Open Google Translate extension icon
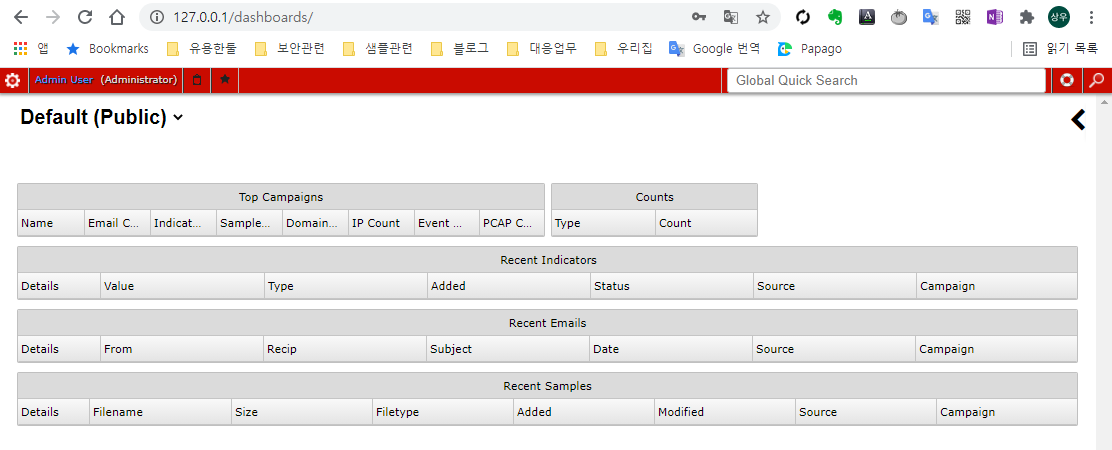 tap(930, 17)
